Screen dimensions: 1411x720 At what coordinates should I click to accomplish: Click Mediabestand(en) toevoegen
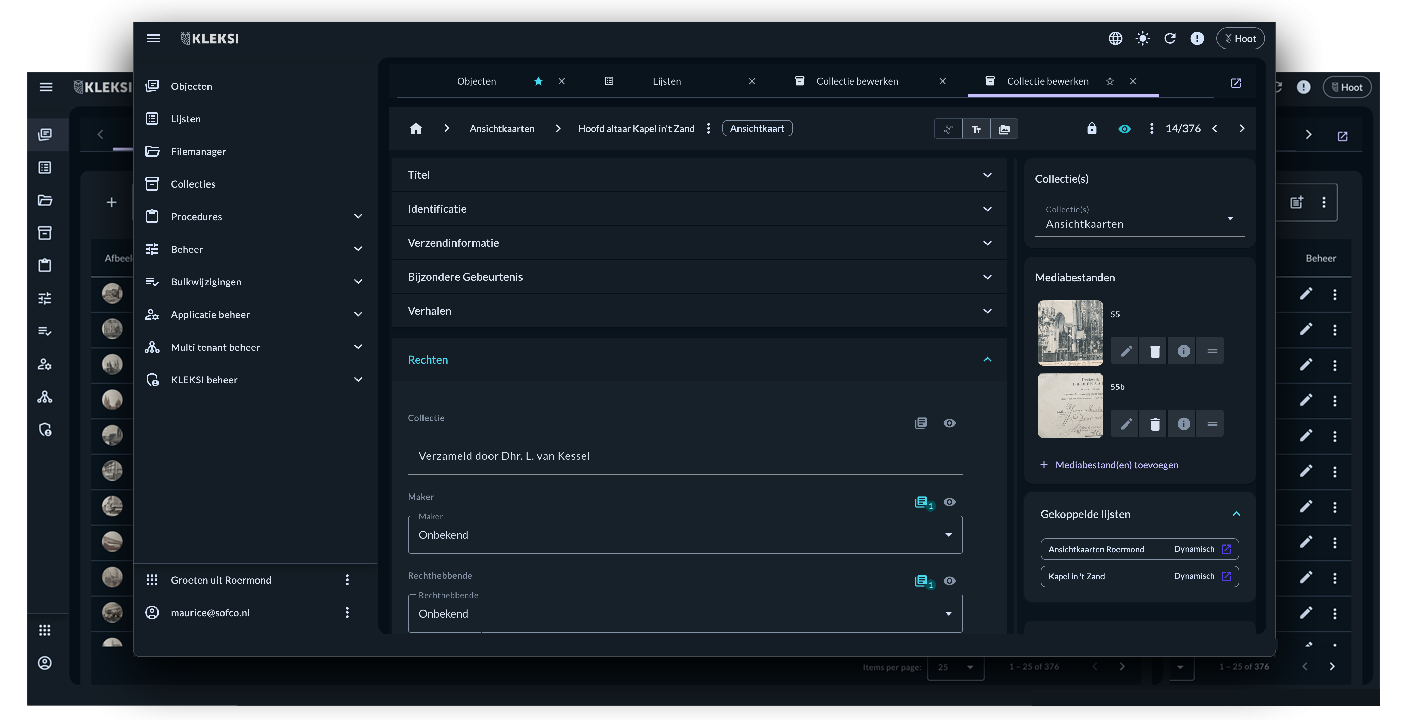coord(1108,465)
